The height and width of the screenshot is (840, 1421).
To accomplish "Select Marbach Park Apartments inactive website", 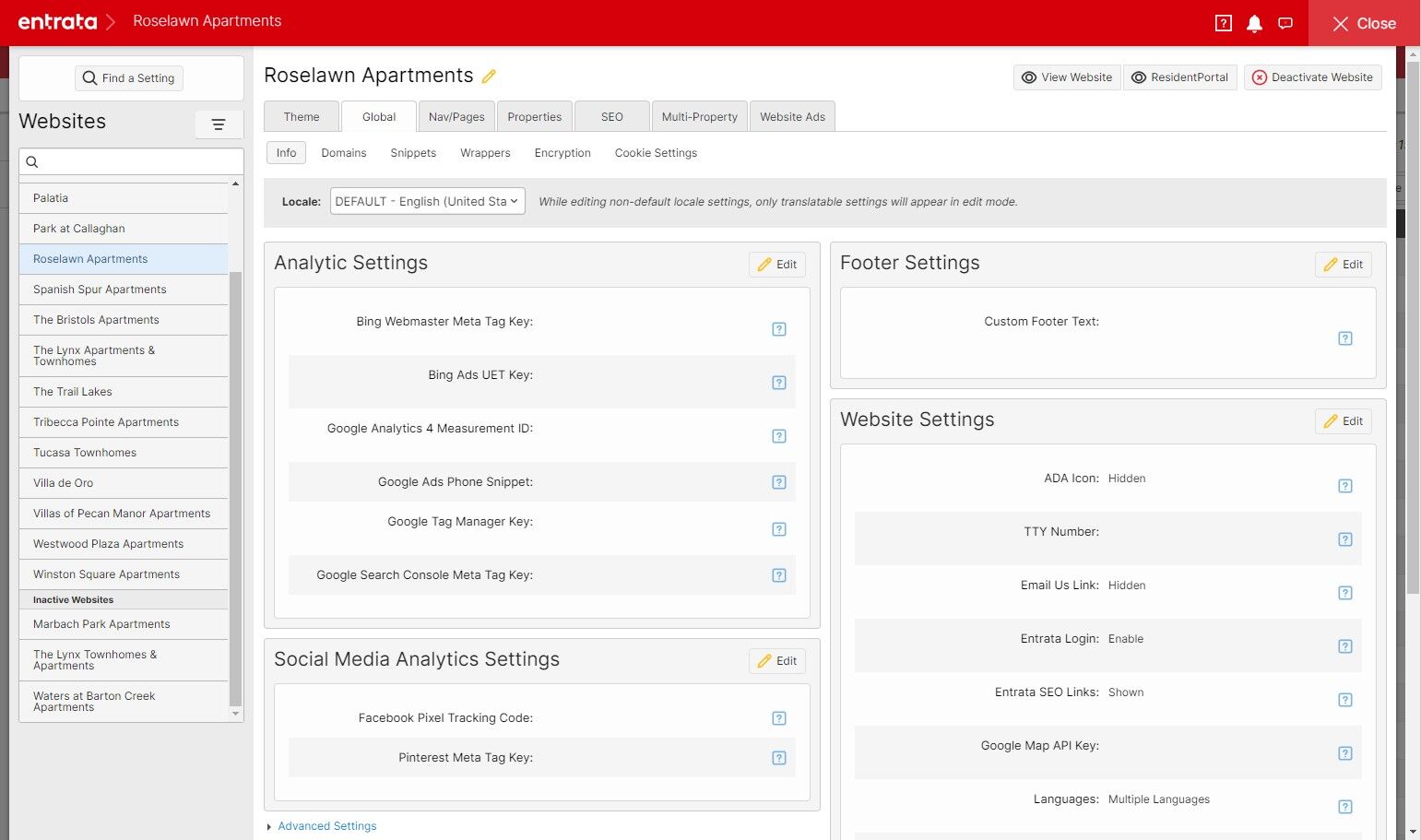I will (124, 624).
